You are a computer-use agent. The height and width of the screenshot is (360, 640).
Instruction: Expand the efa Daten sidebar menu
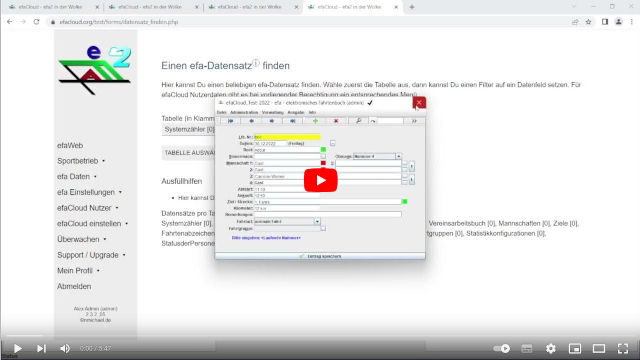point(77,176)
